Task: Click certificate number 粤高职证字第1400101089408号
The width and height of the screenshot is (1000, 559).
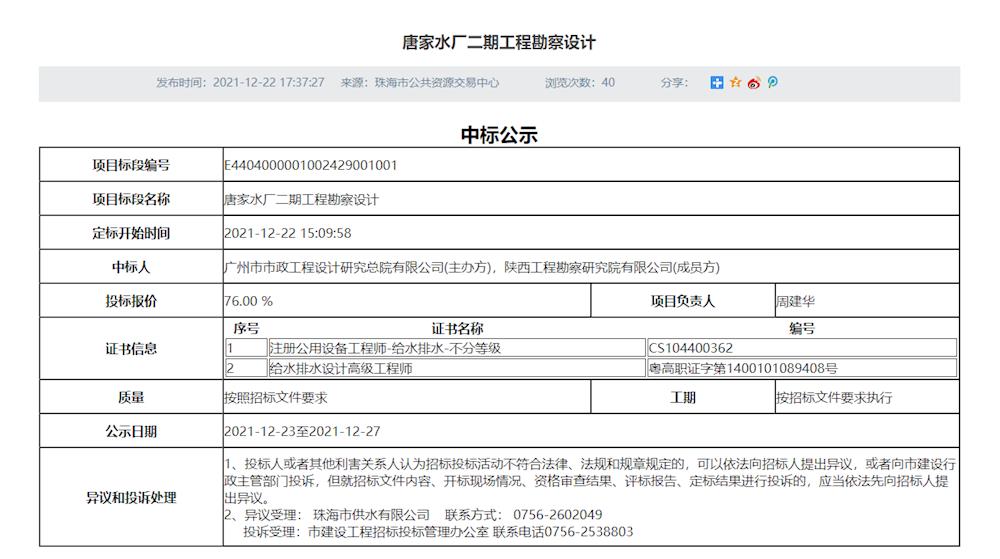Action: 743,368
